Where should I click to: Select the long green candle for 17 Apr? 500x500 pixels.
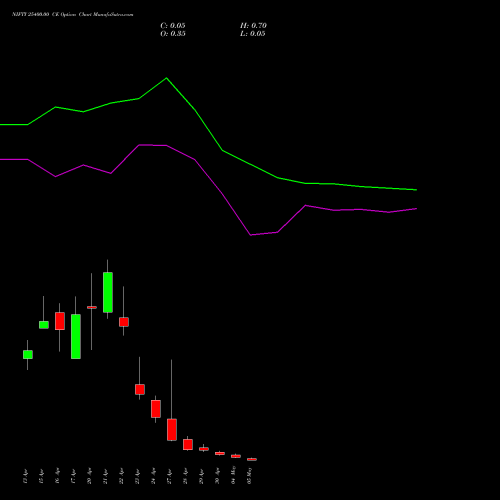tap(76, 337)
